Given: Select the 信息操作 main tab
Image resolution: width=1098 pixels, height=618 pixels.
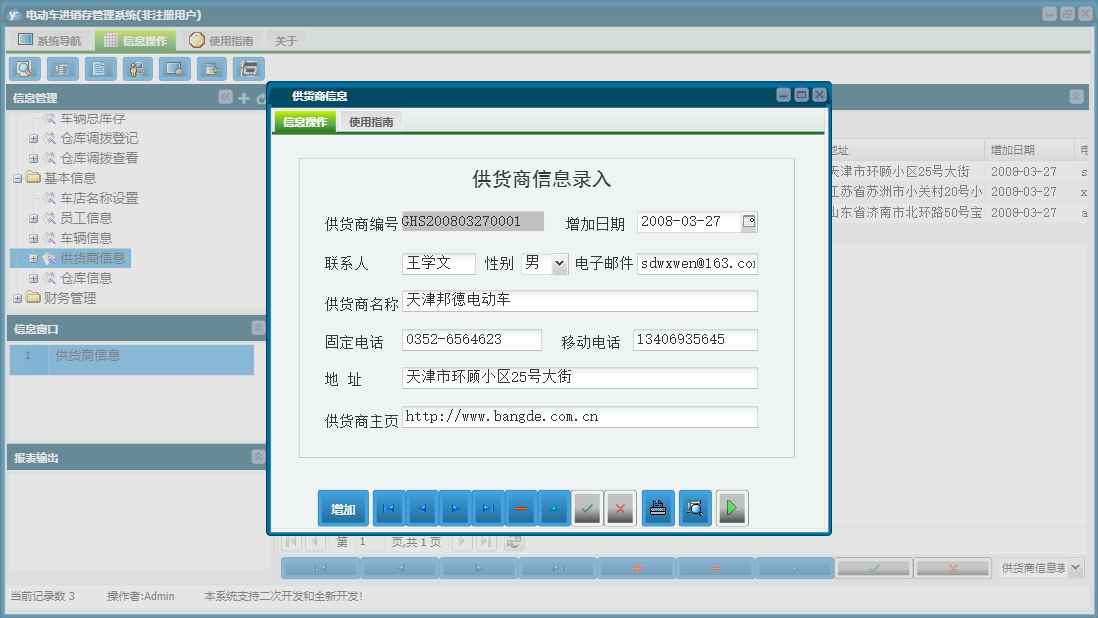Looking at the screenshot, I should 136,41.
